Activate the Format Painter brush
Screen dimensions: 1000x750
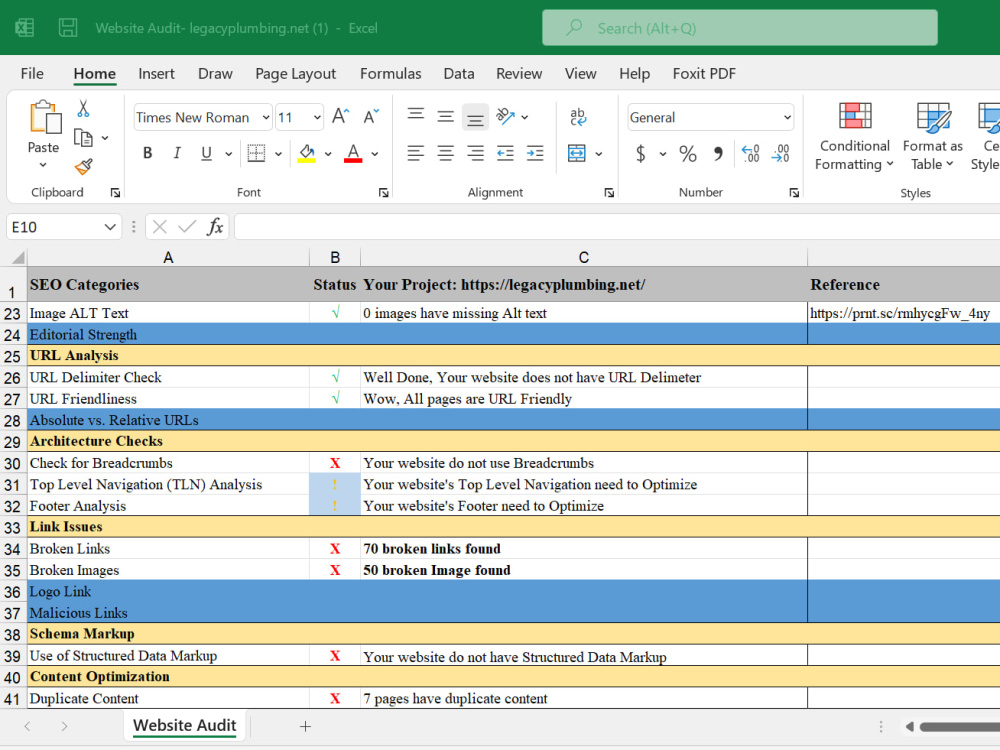pos(84,166)
